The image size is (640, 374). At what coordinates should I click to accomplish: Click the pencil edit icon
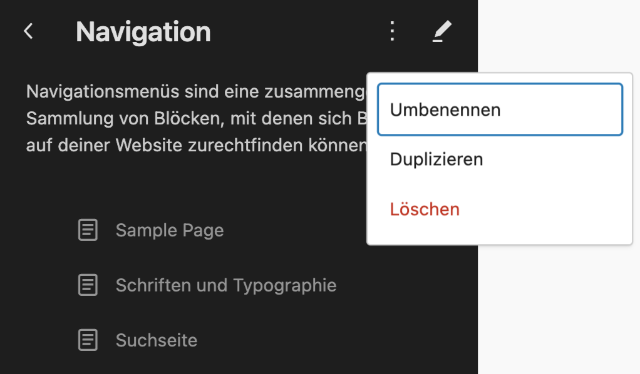click(442, 31)
